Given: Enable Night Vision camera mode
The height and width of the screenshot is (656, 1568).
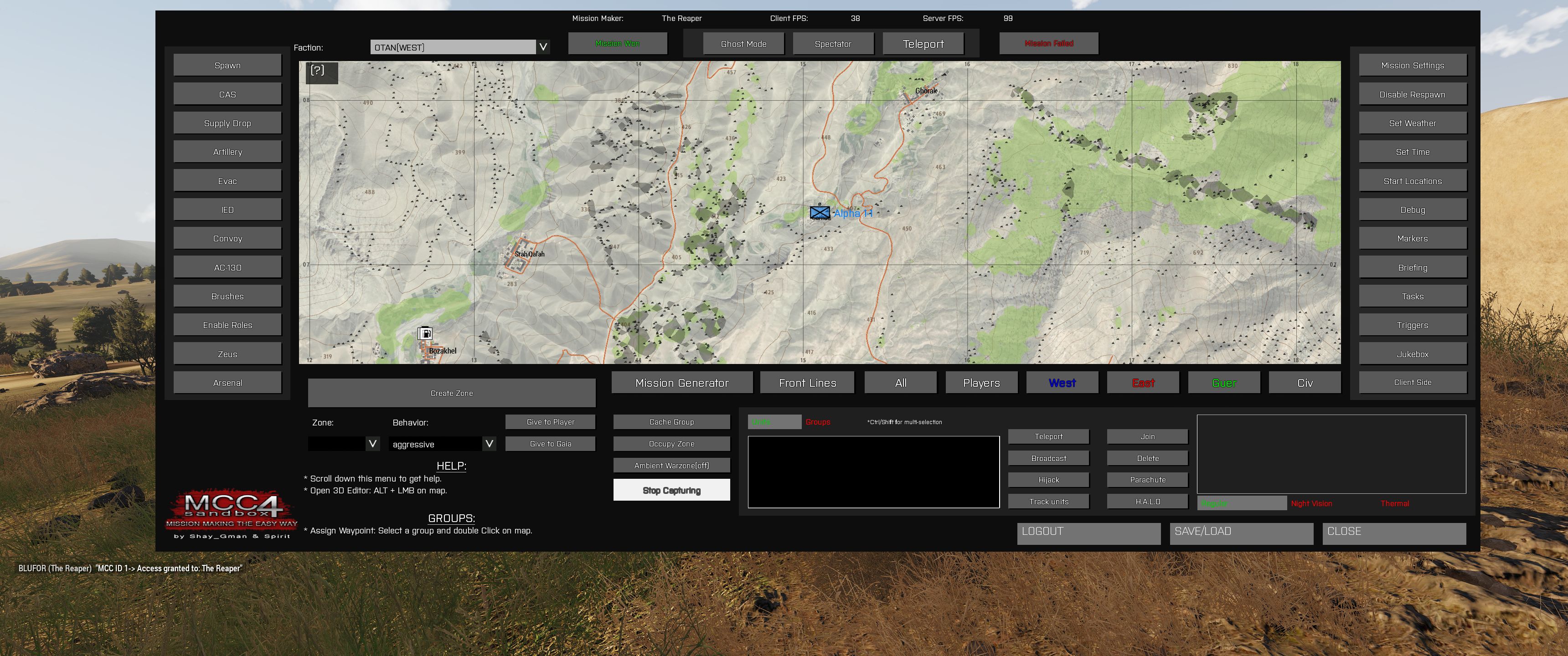Looking at the screenshot, I should [x=1311, y=503].
